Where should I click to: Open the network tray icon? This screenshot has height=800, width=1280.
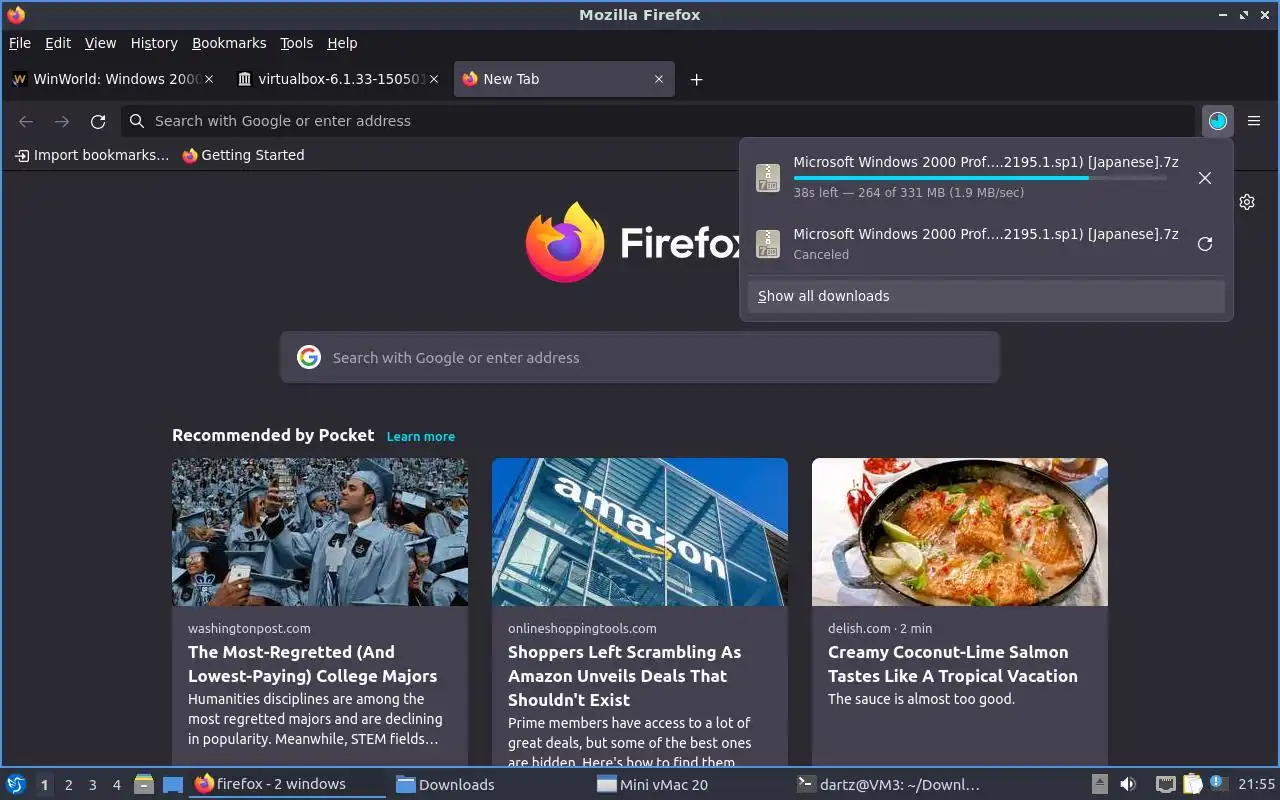click(x=1165, y=784)
